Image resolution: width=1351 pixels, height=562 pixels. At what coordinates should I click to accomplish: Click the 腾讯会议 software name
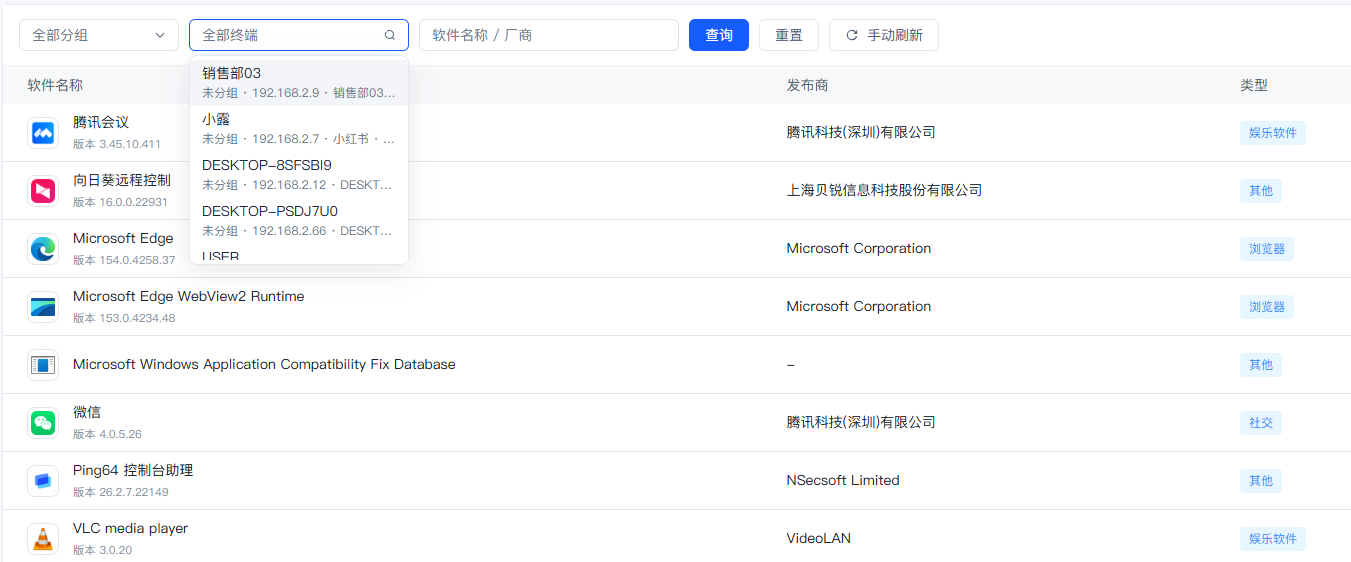click(101, 122)
